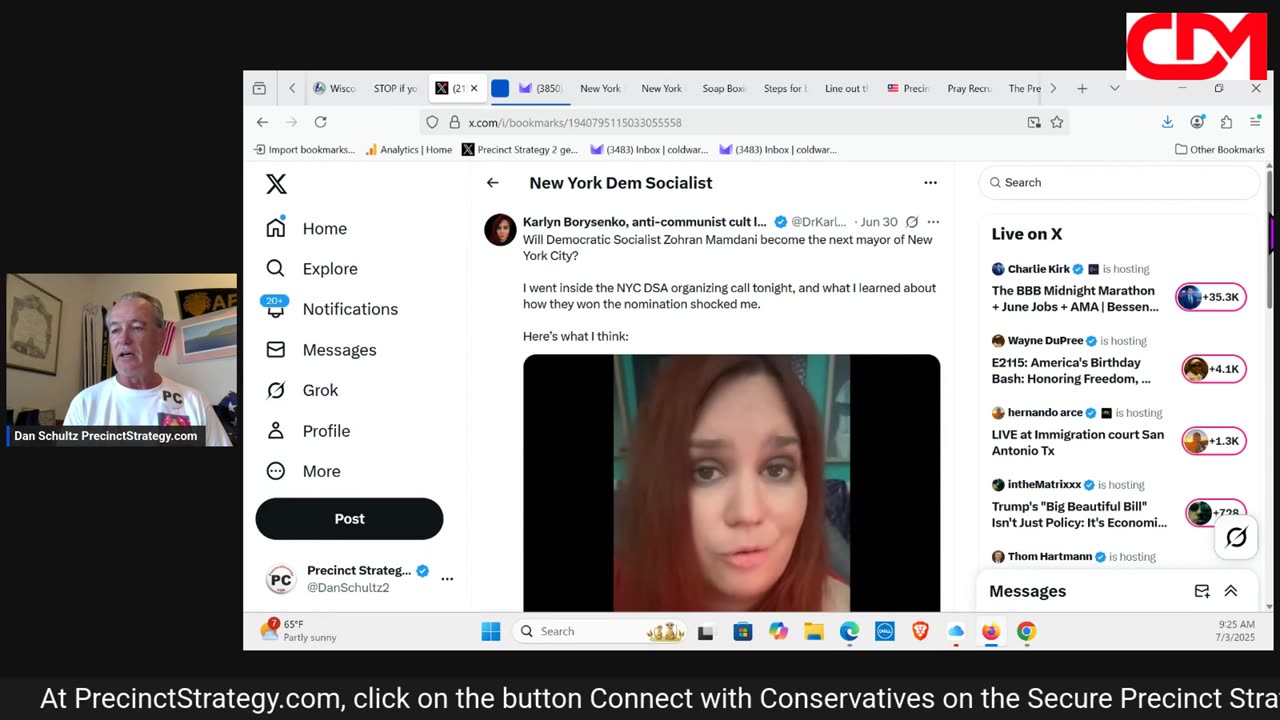Open intheMatrixxx's Big Beautiful Bill live
The image size is (1280, 720).
[1079, 515]
